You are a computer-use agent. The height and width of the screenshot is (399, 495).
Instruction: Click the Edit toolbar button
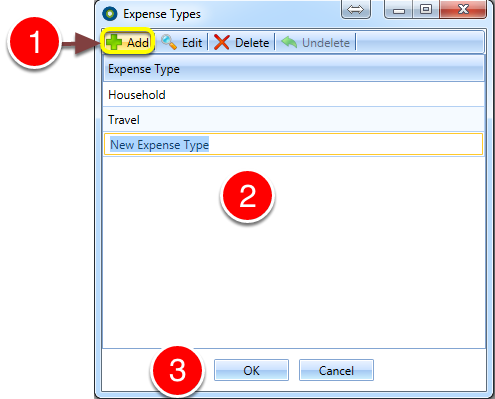[x=182, y=42]
